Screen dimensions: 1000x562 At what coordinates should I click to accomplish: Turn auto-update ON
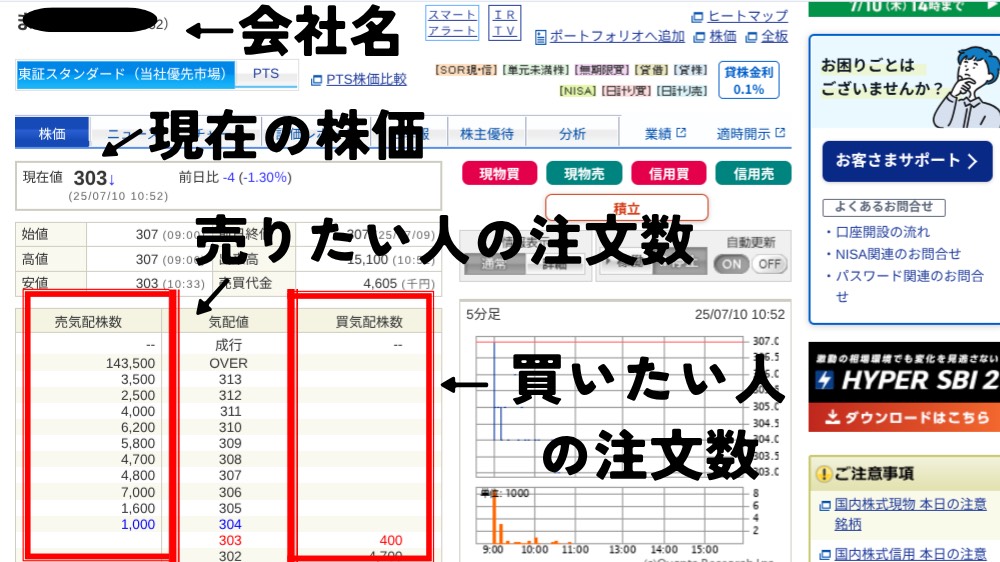coord(732,264)
